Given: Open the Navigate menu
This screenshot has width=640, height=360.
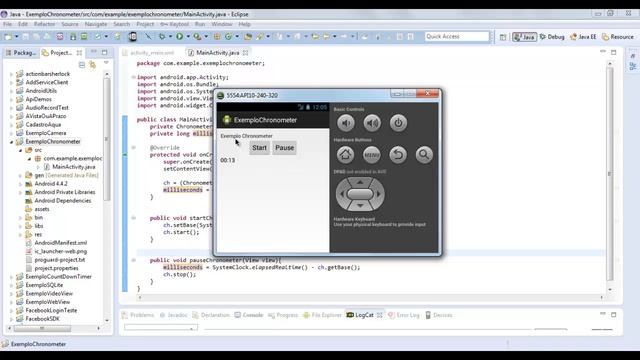Looking at the screenshot, I should tap(96, 24).
